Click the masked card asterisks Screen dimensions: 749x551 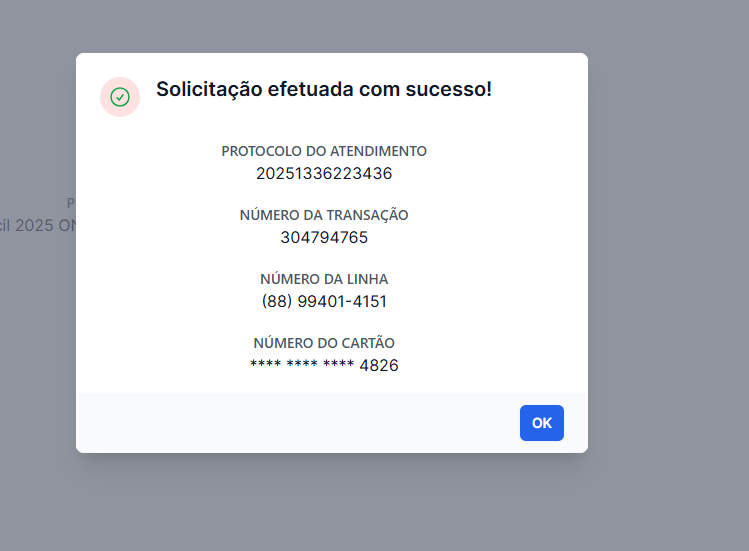click(x=301, y=365)
